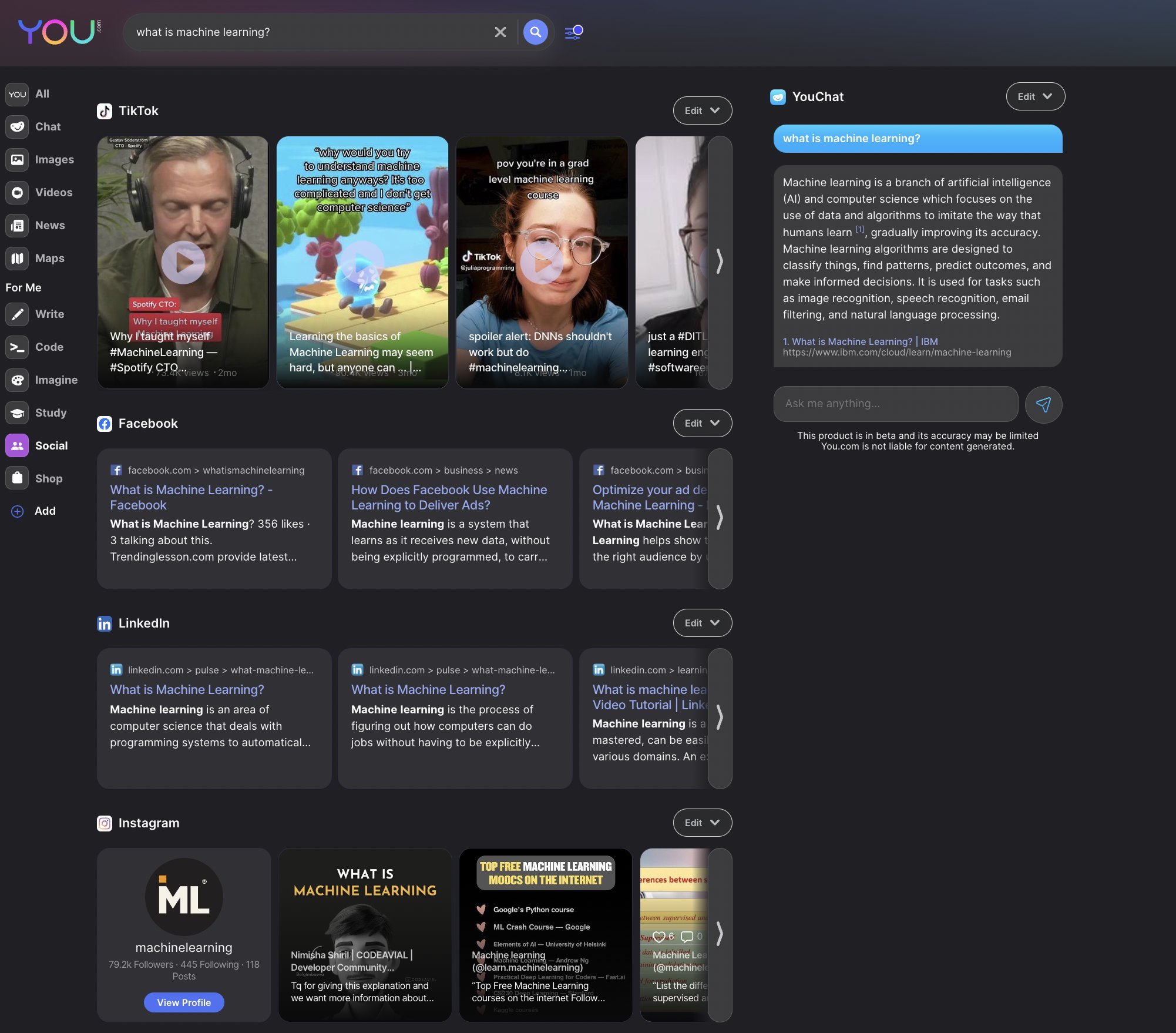Click the Write pencil icon

17,314
